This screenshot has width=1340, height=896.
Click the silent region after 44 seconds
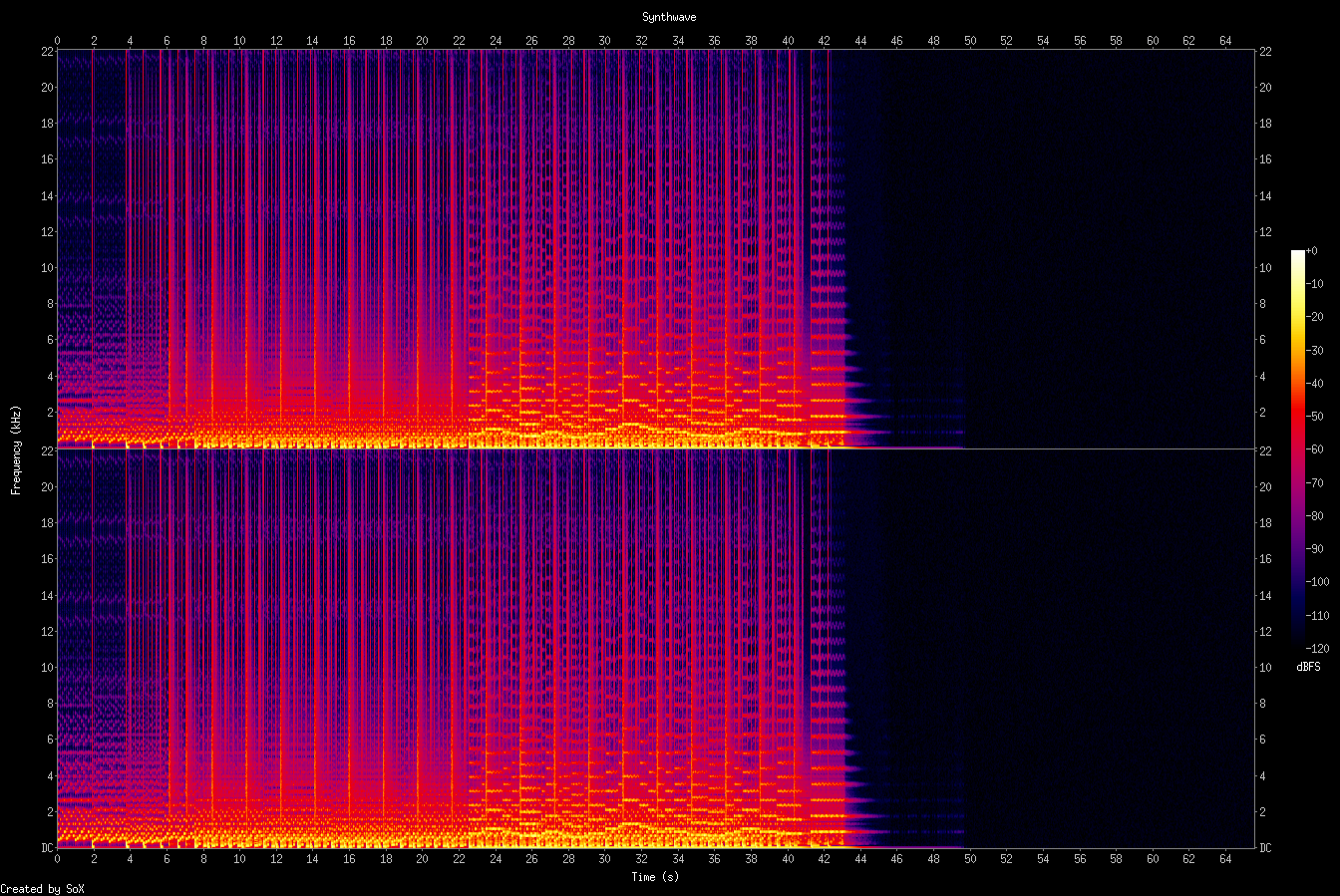coord(1047,249)
